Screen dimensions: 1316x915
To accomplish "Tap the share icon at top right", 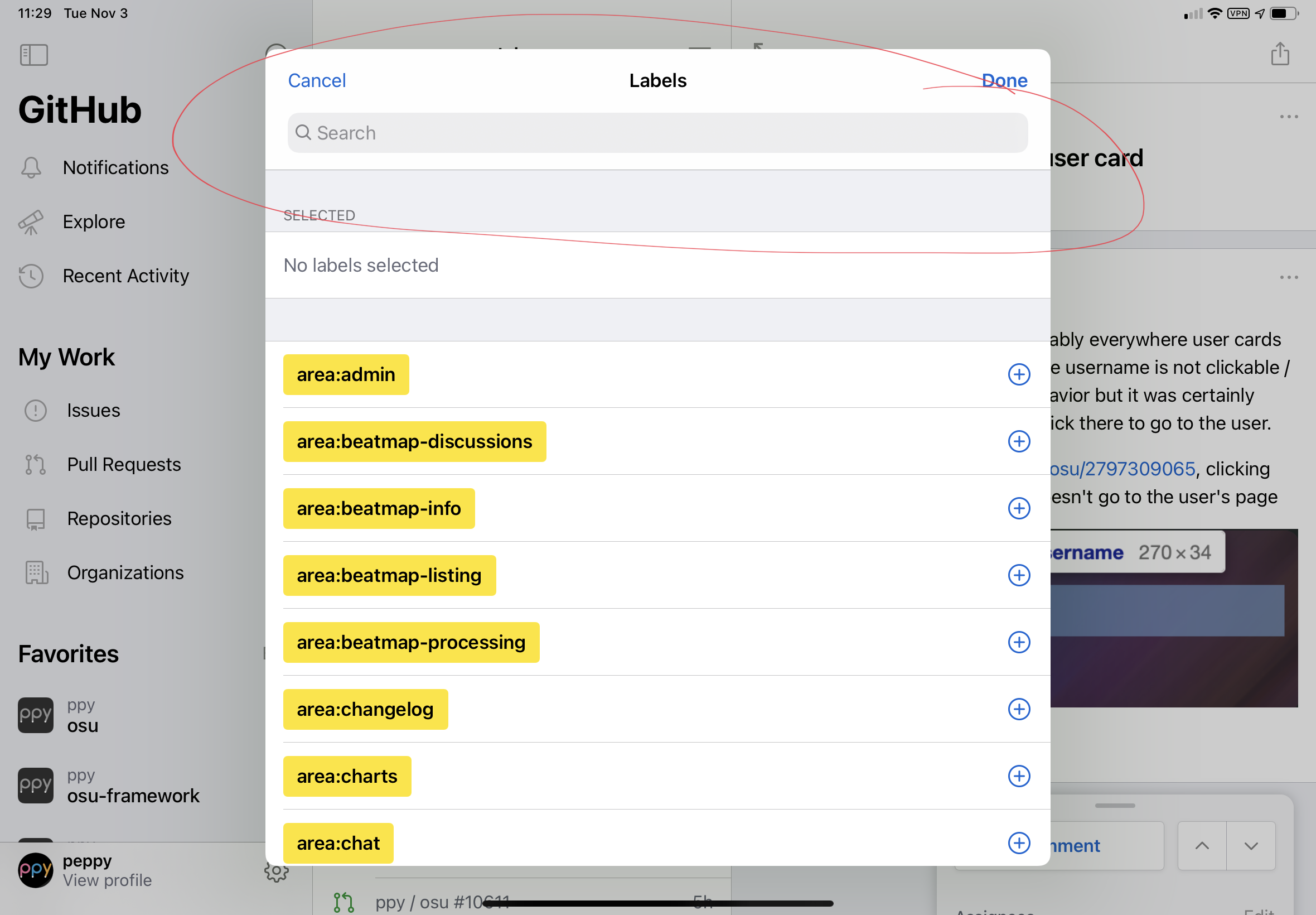I will [1280, 54].
